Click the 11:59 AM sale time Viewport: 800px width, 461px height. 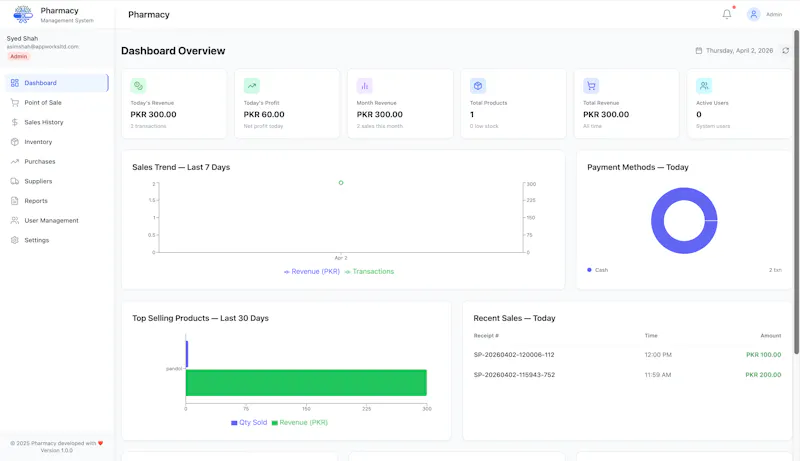pyautogui.click(x=658, y=374)
